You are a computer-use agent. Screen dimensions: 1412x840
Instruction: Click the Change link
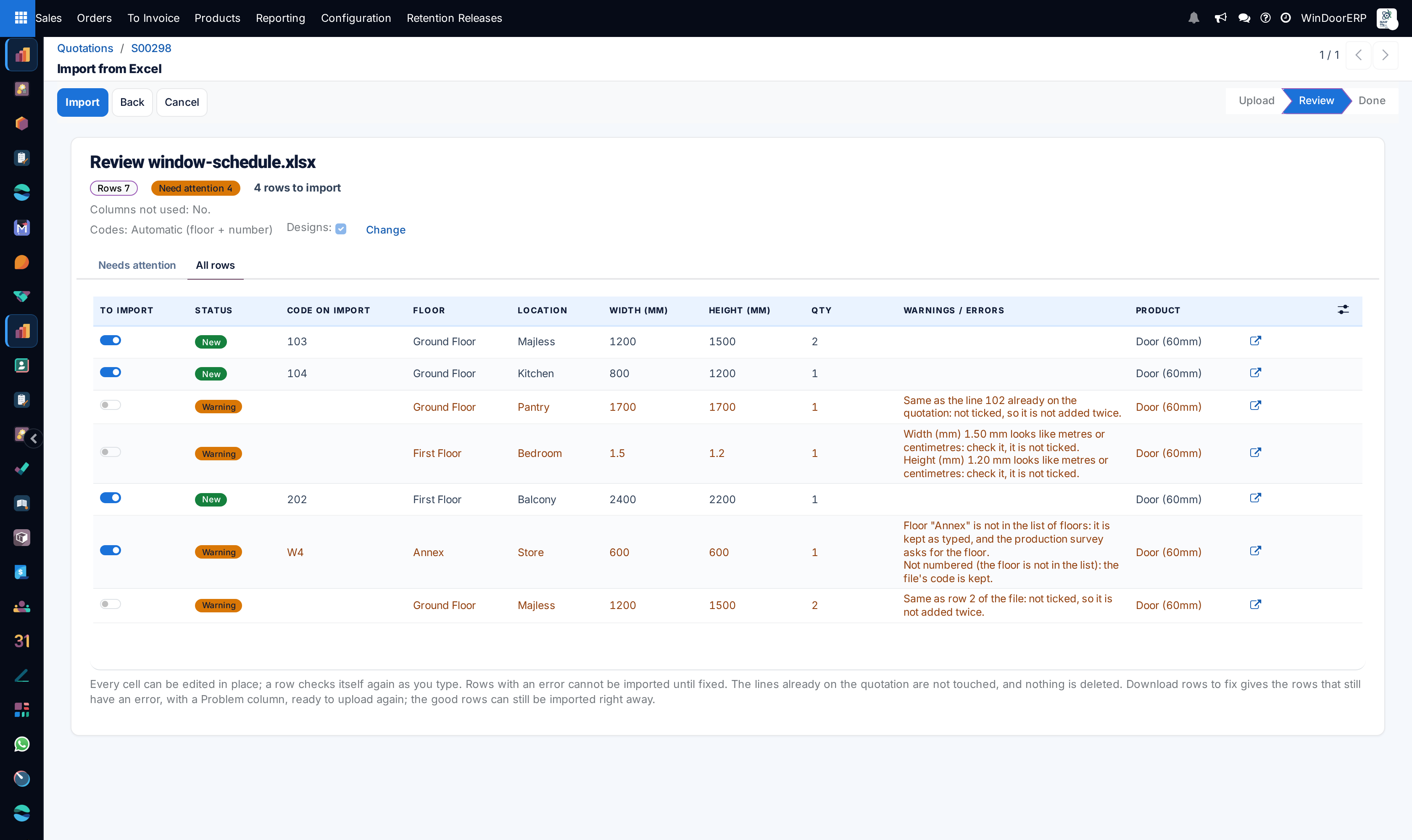[385, 230]
